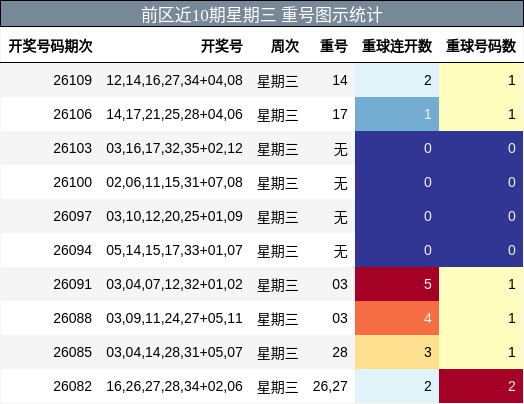Select issue number 26091

click(73, 284)
